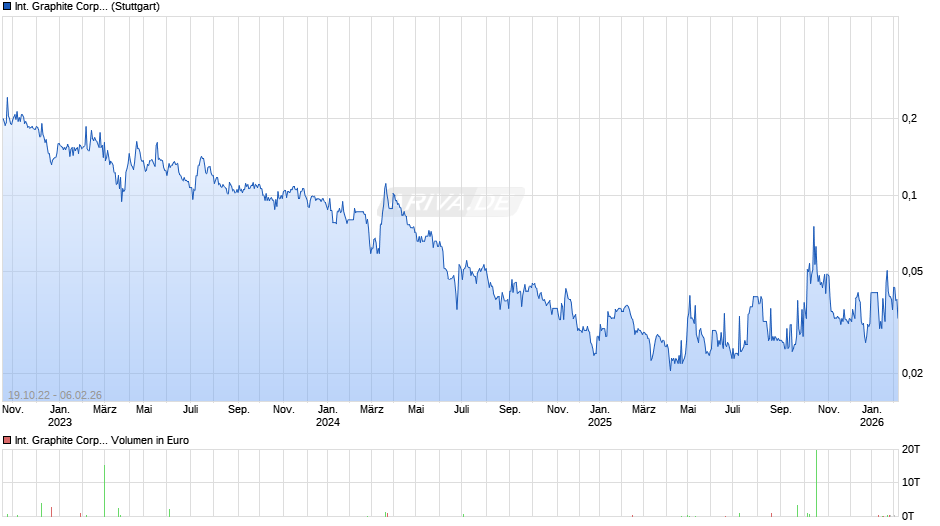940x526 pixels.
Task: Click the 10T volume axis label
Action: point(911,482)
